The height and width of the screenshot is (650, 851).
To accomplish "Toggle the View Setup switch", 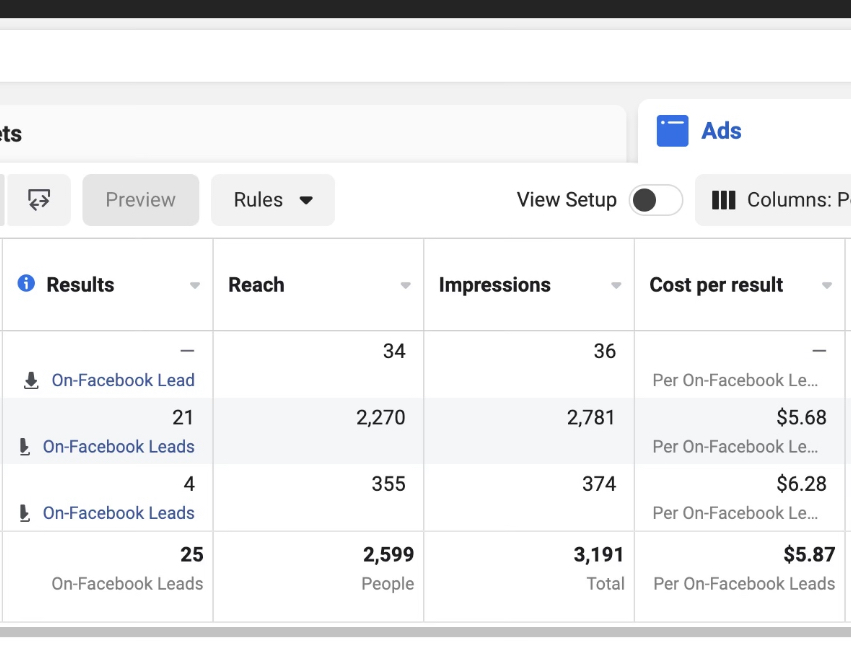I will [655, 200].
